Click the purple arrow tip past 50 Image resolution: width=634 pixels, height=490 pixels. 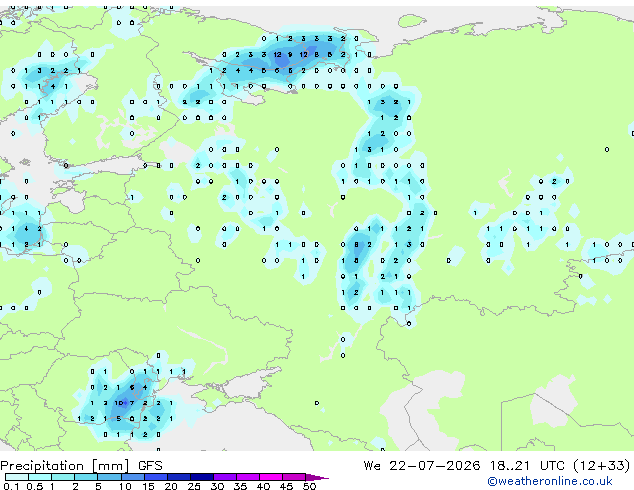pyautogui.click(x=317, y=477)
